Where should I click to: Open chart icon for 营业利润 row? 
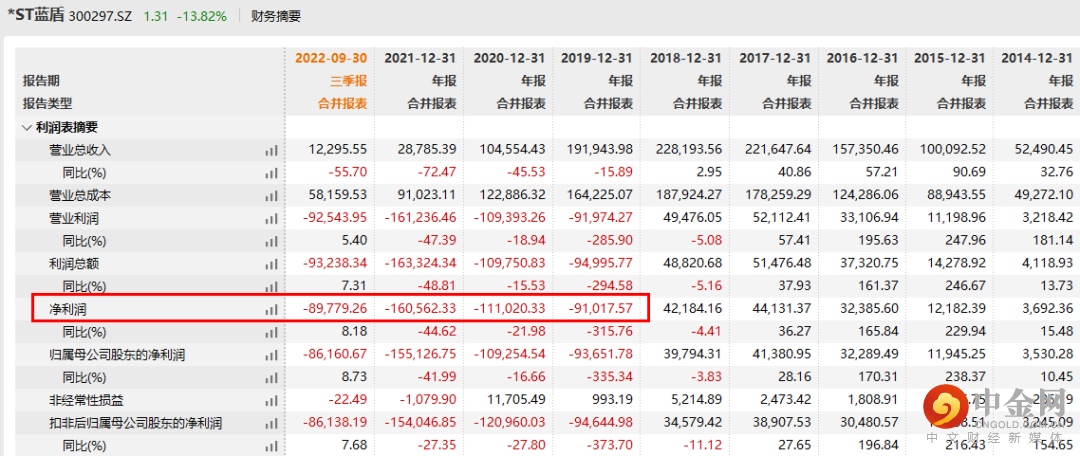coord(271,218)
